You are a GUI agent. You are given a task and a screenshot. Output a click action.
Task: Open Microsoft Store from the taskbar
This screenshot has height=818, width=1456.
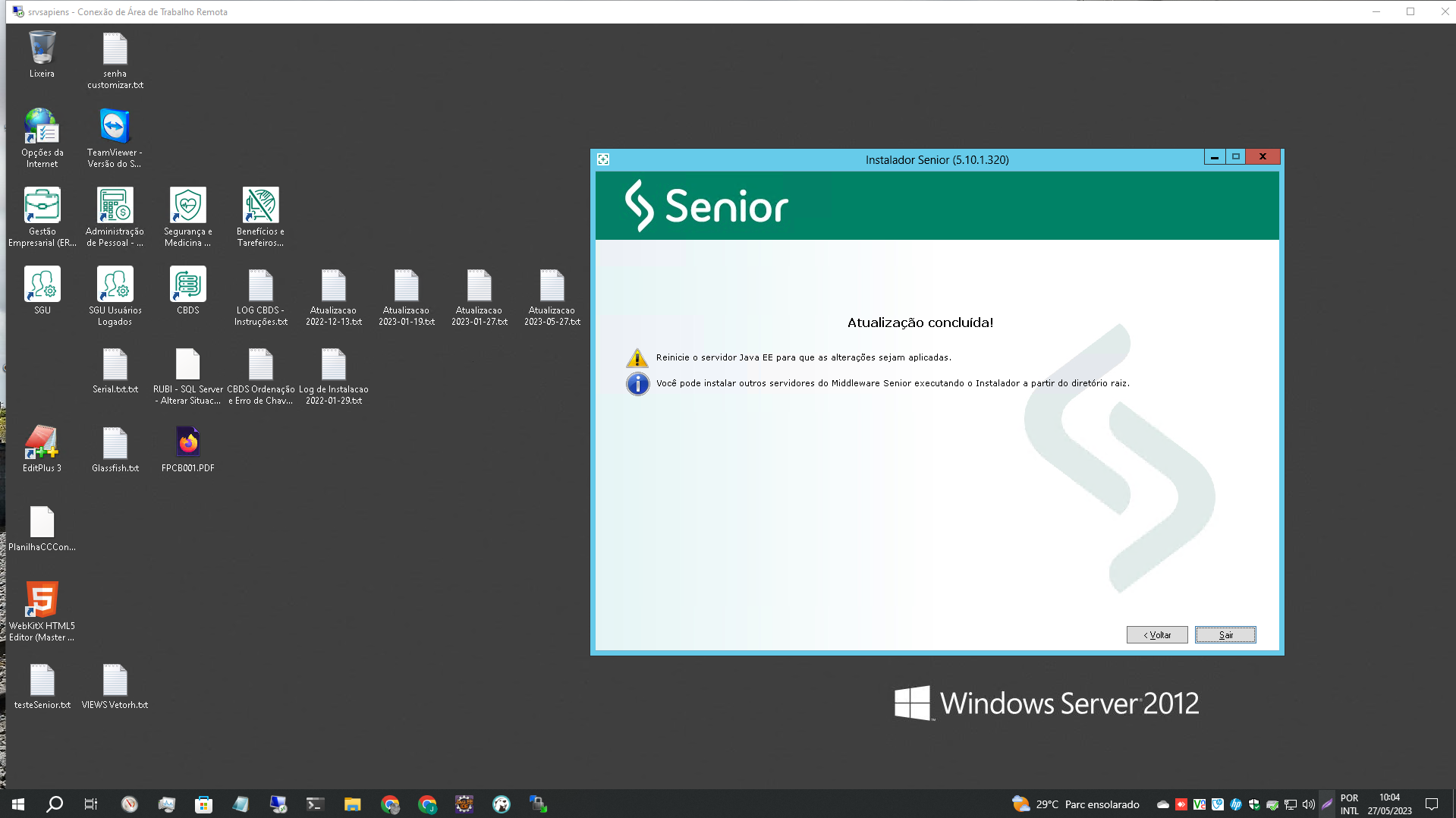[203, 804]
